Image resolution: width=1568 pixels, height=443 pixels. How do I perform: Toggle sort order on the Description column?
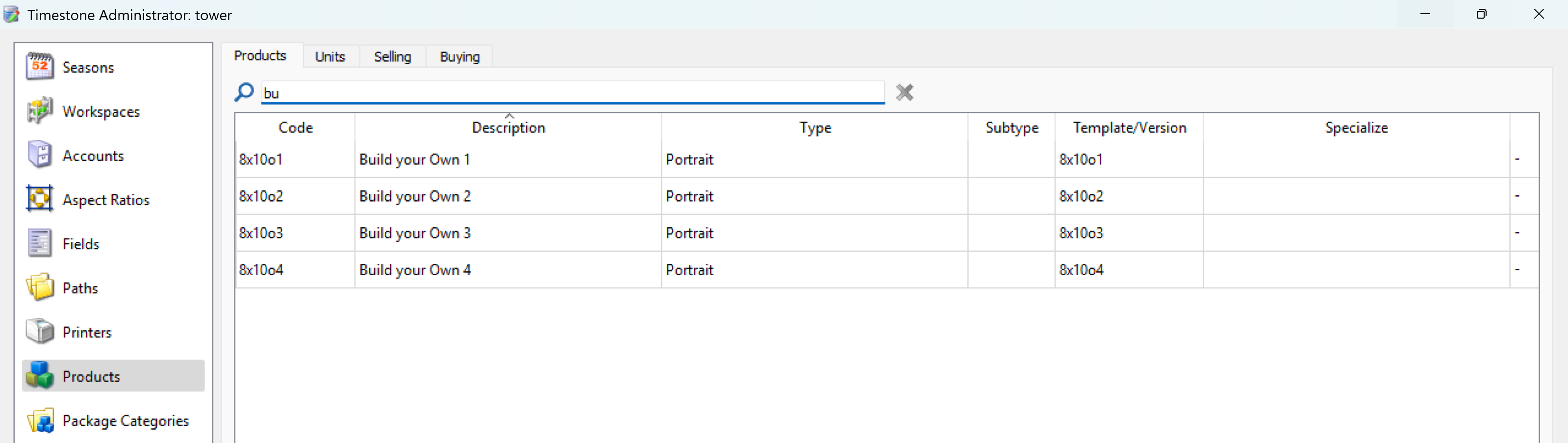(x=508, y=128)
